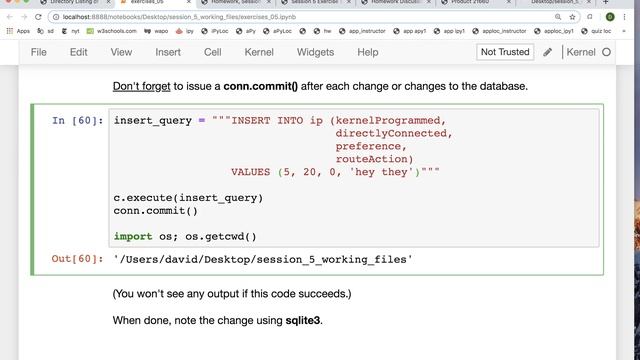Click inside code cell on c.execute line

188,198
